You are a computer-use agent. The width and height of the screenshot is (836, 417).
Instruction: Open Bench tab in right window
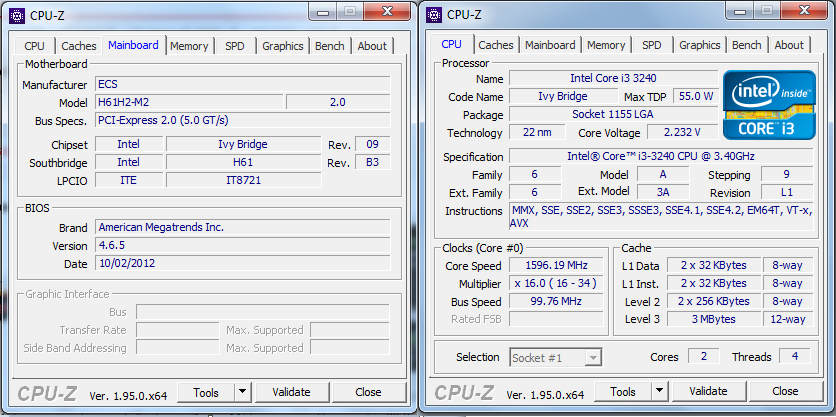[x=746, y=45]
